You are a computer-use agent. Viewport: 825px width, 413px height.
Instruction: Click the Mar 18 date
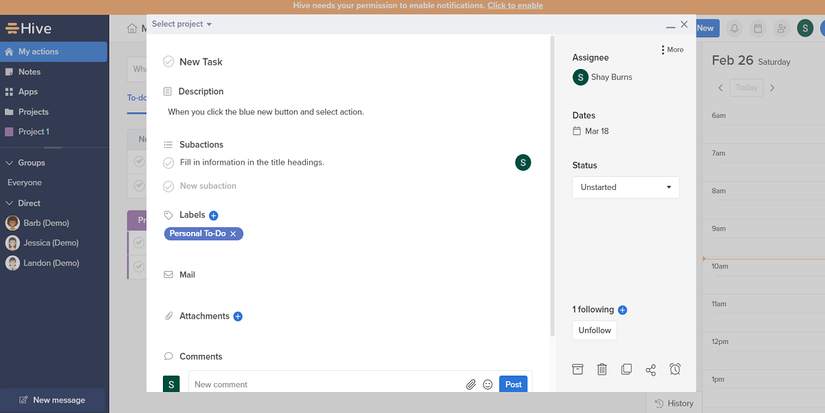click(x=597, y=131)
